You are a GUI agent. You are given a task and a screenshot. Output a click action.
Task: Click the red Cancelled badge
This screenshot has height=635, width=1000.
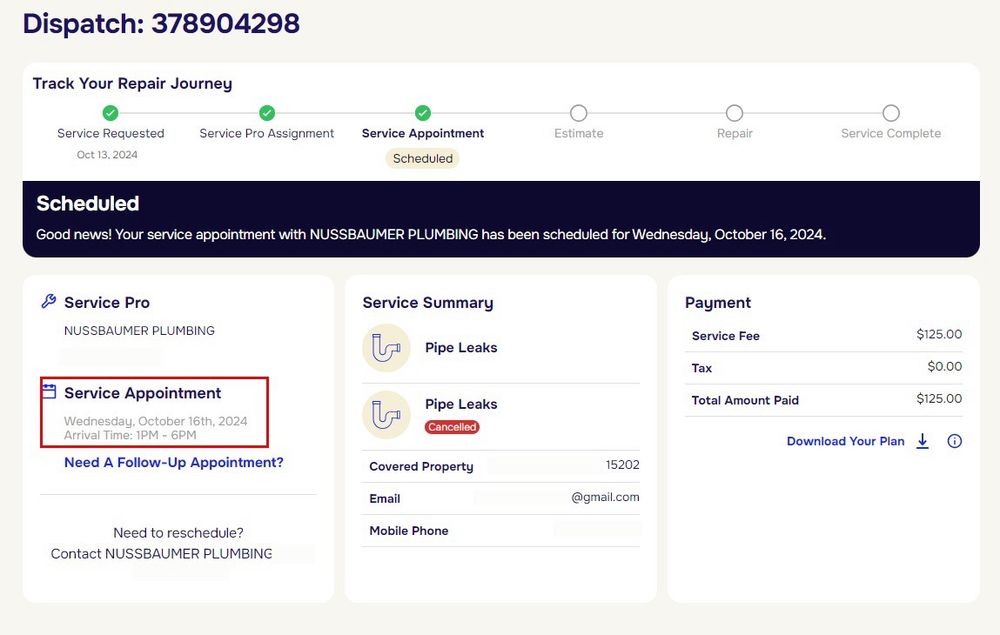coord(452,427)
